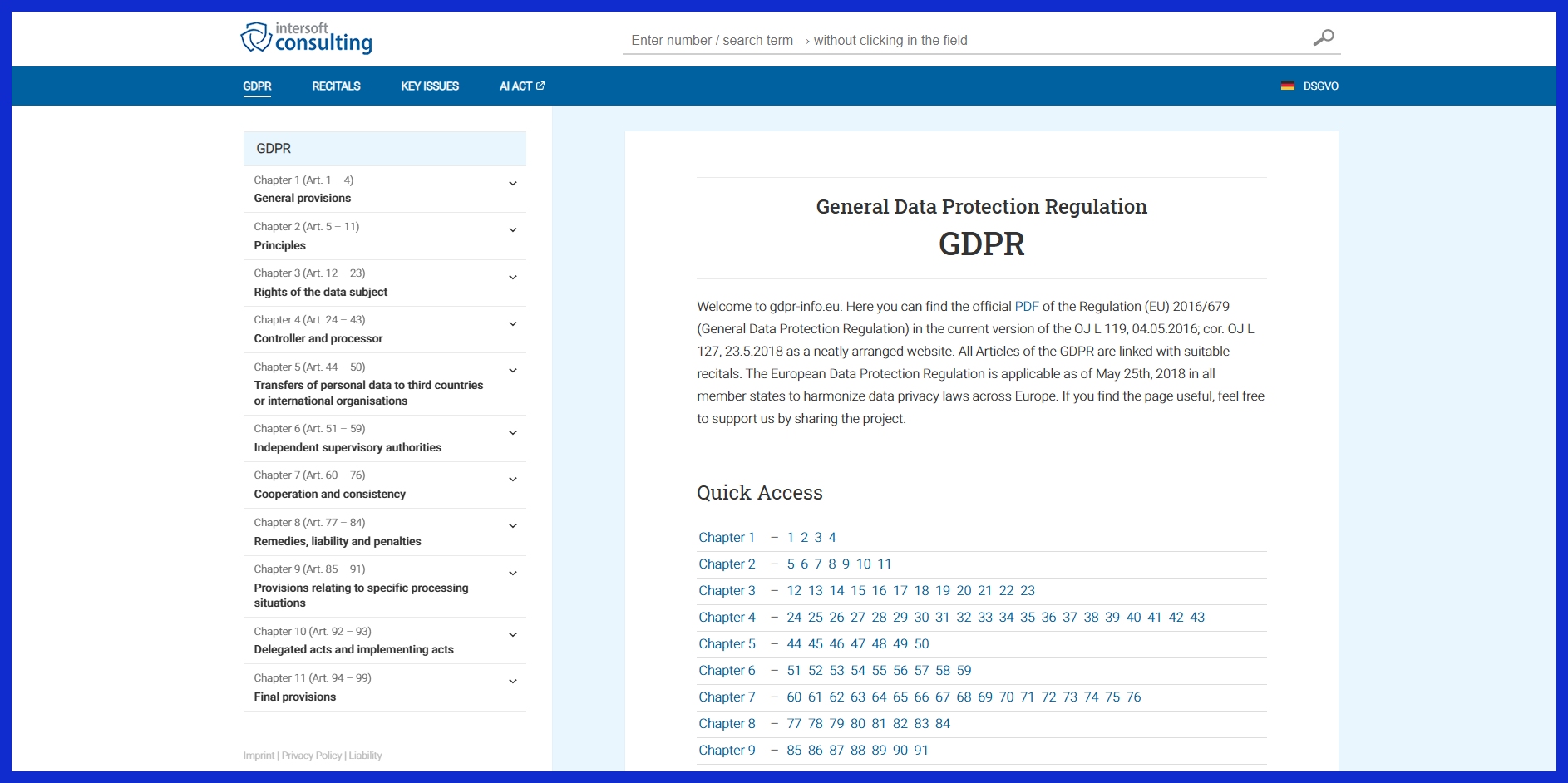Image resolution: width=1568 pixels, height=783 pixels.
Task: Click Chapter 4 Quick Access link
Action: pos(727,617)
